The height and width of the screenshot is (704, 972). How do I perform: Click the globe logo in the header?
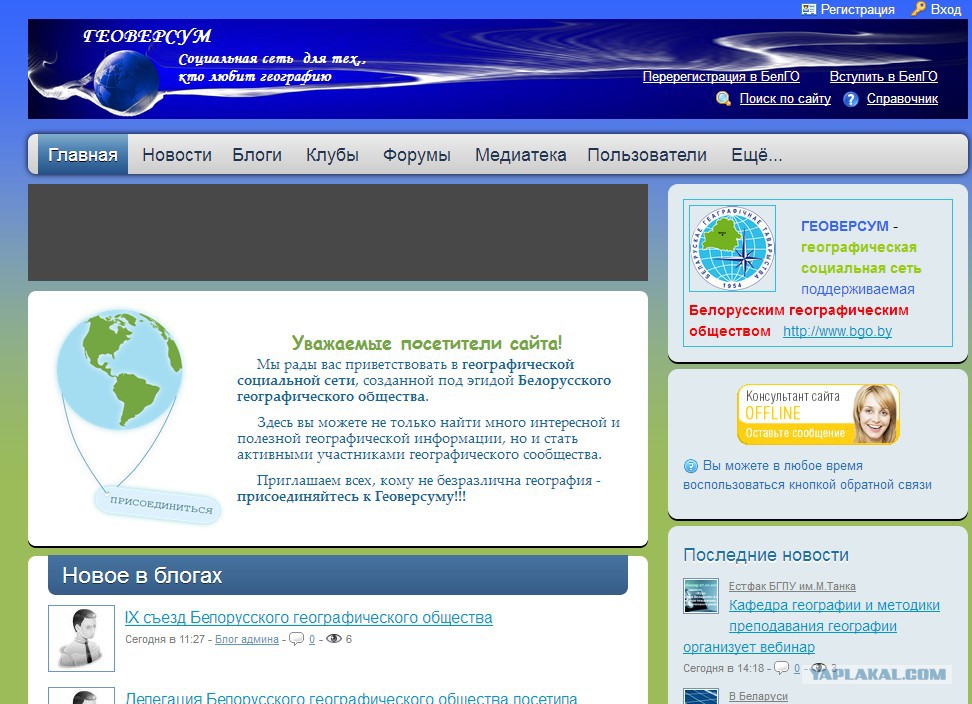click(x=126, y=81)
